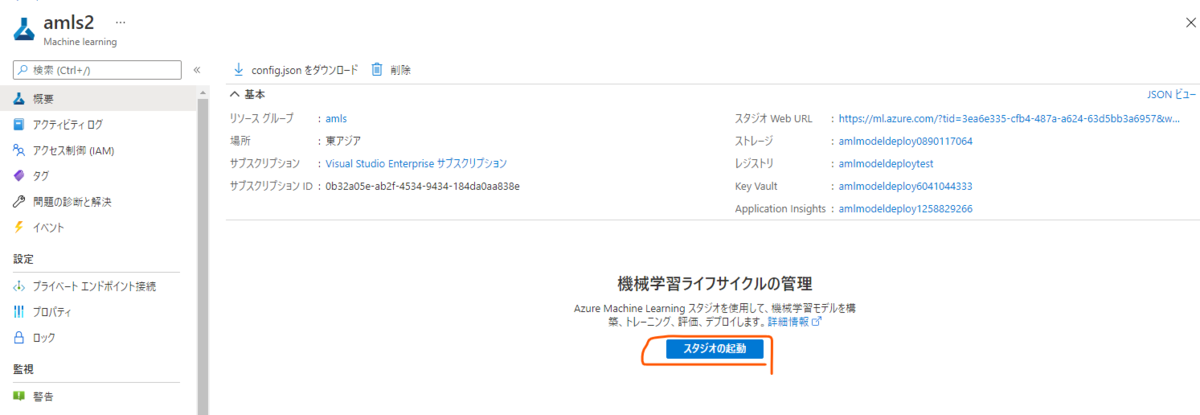The height and width of the screenshot is (415, 1200).
Task: Click the 問題の診断と解決 wrench icon
Action: tap(19, 202)
